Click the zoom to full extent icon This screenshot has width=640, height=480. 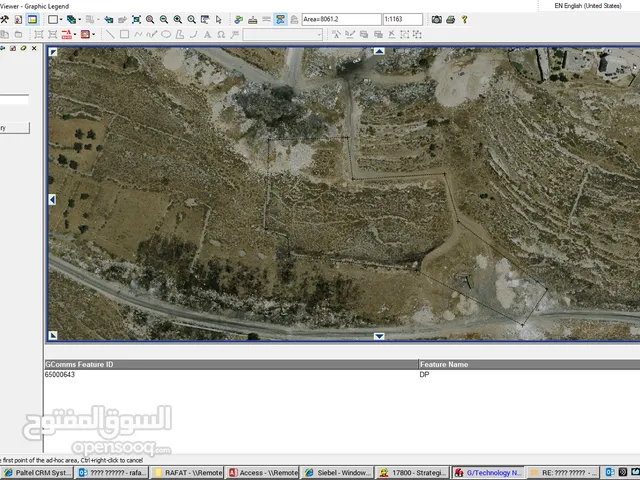click(x=136, y=19)
